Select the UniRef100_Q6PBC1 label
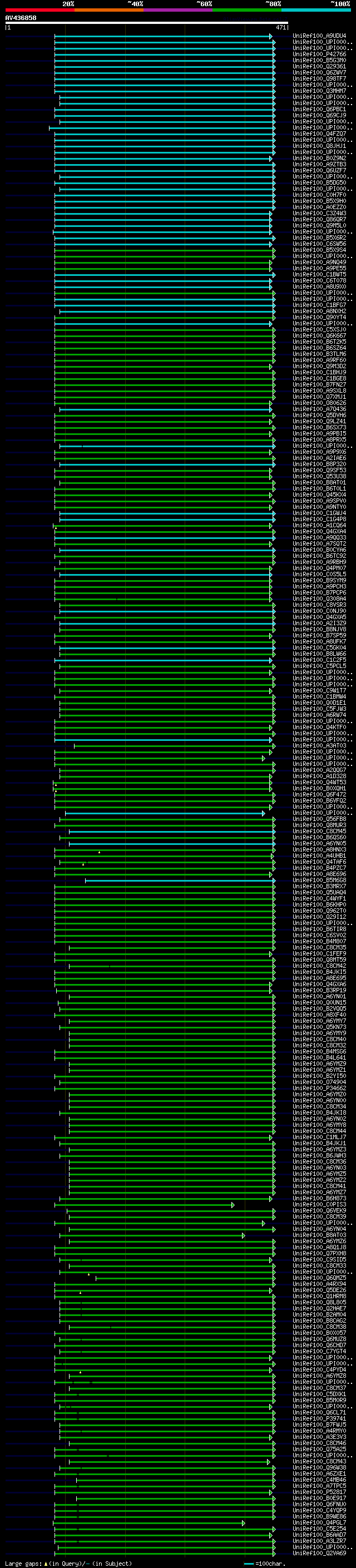Image resolution: width=356 pixels, height=1568 pixels. click(x=319, y=110)
